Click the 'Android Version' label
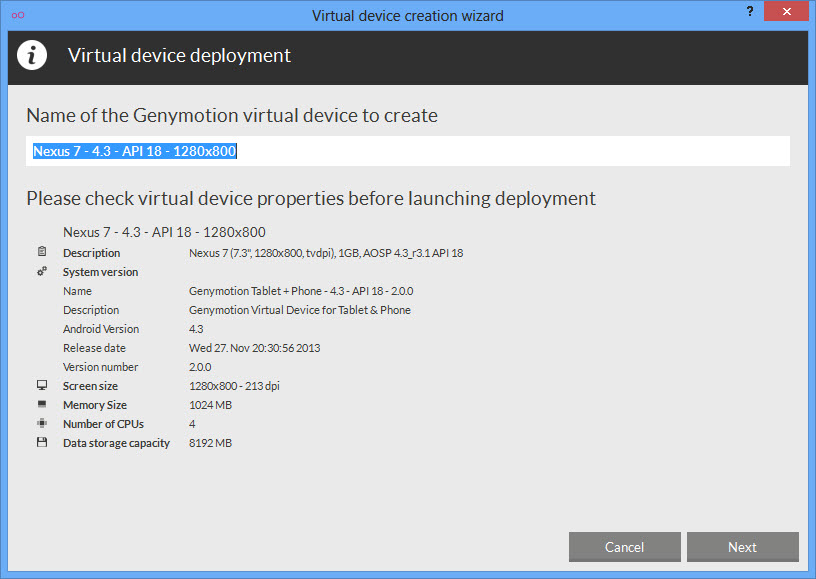This screenshot has width=816, height=579. tap(101, 329)
